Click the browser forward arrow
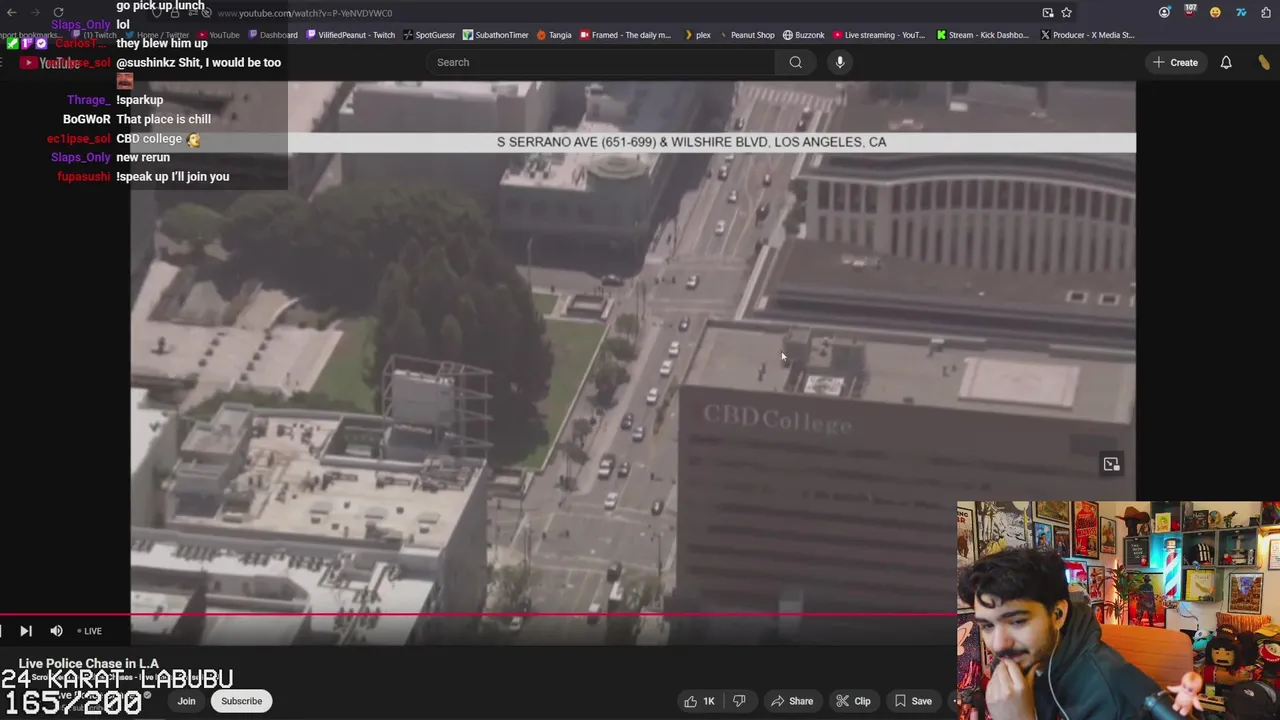1280x720 pixels. point(35,13)
